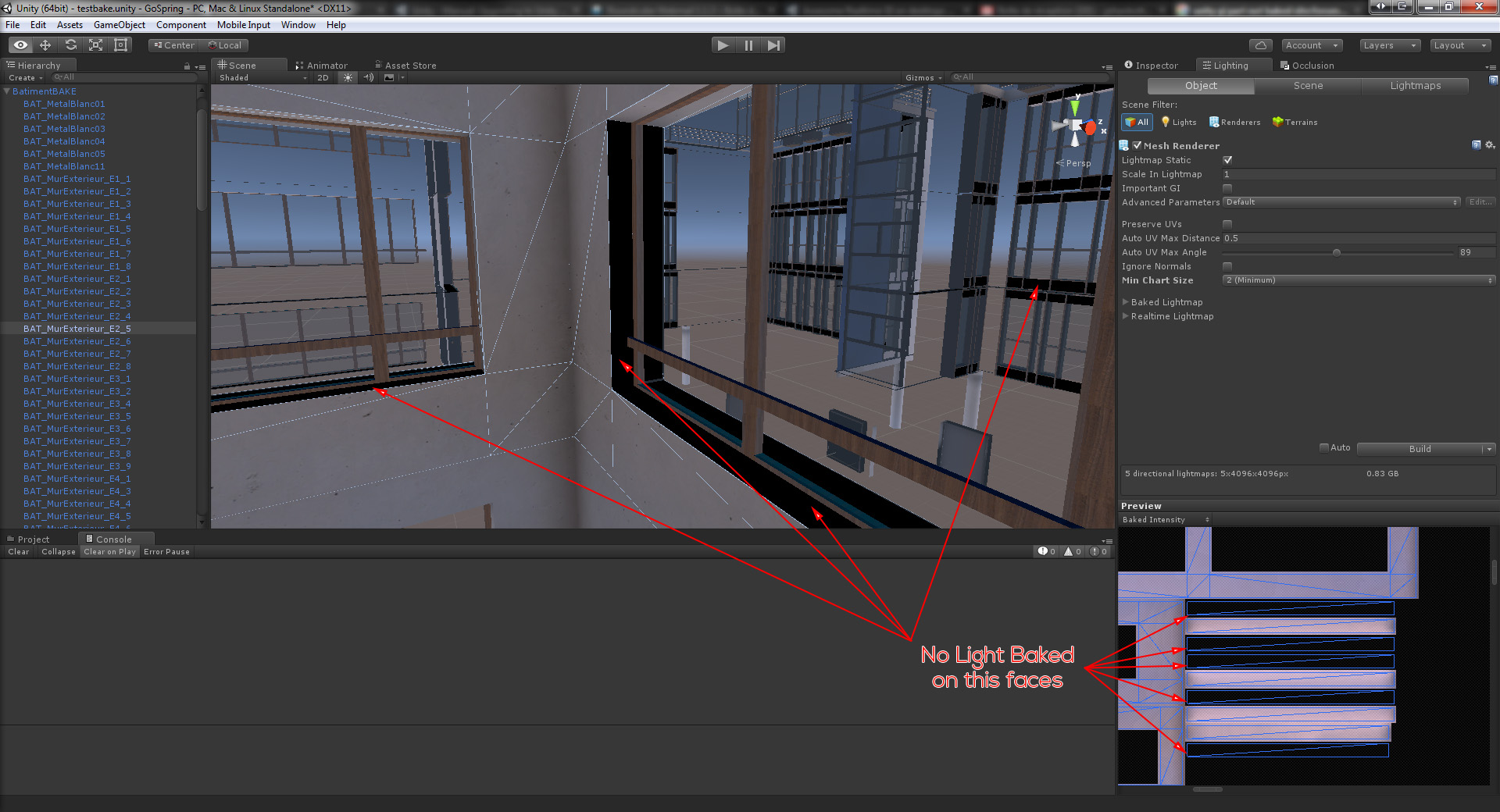Switch to the Lightmaps tab in Lighting

pos(1414,85)
